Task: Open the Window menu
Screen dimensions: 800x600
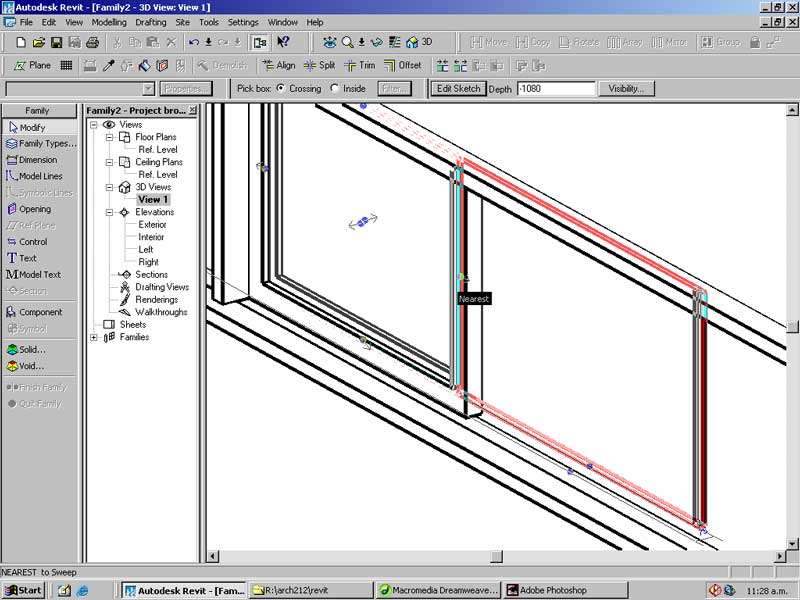Action: point(283,22)
